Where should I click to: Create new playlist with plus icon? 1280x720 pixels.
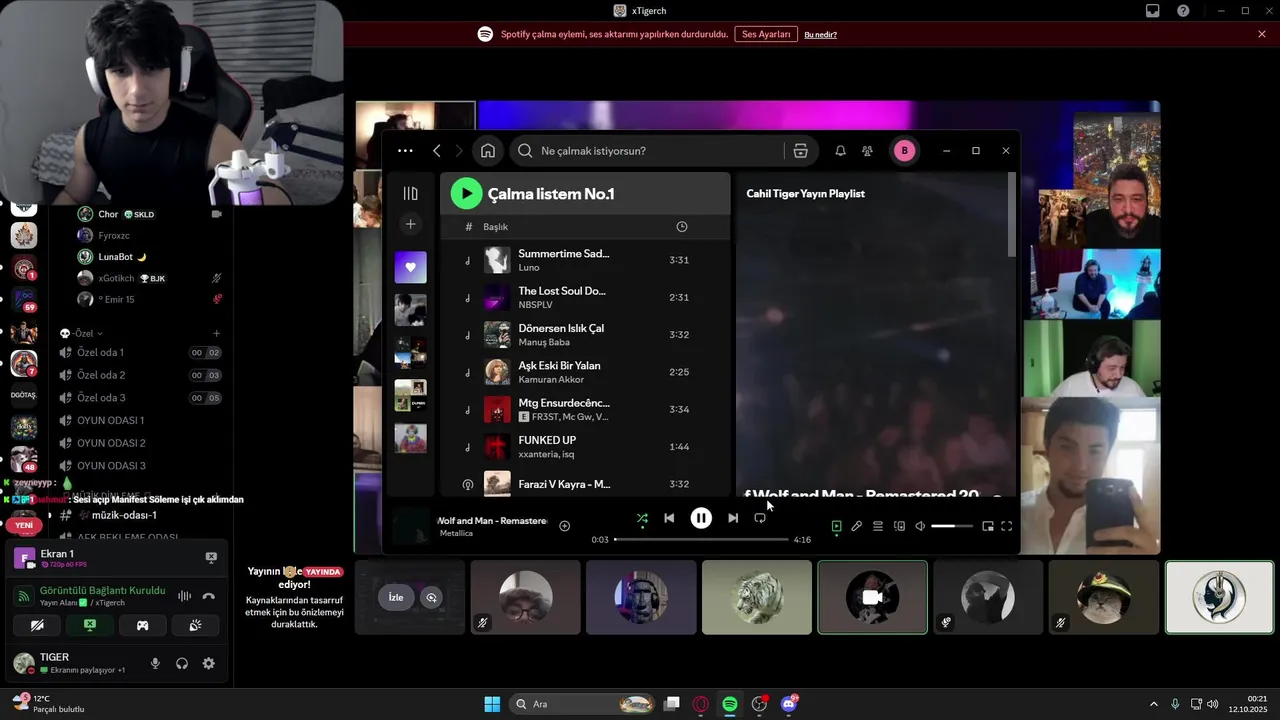(410, 224)
